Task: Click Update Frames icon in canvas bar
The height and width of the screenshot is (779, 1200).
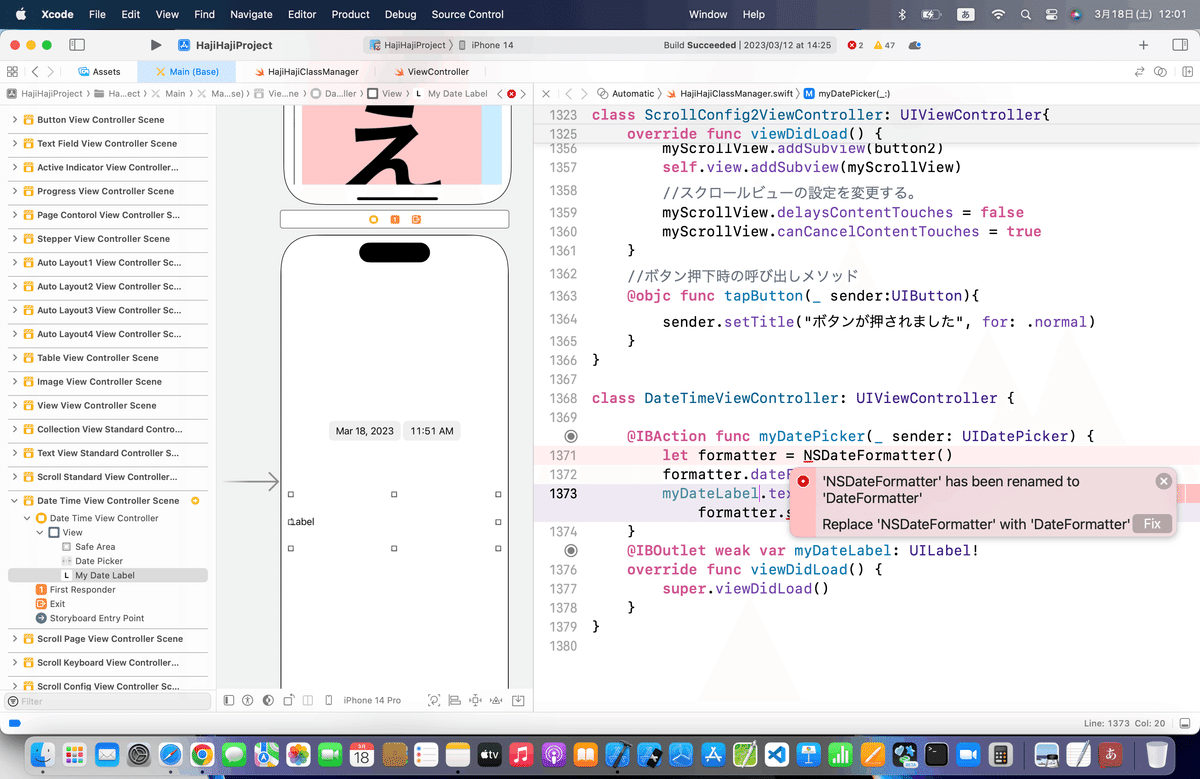Action: pyautogui.click(x=434, y=700)
